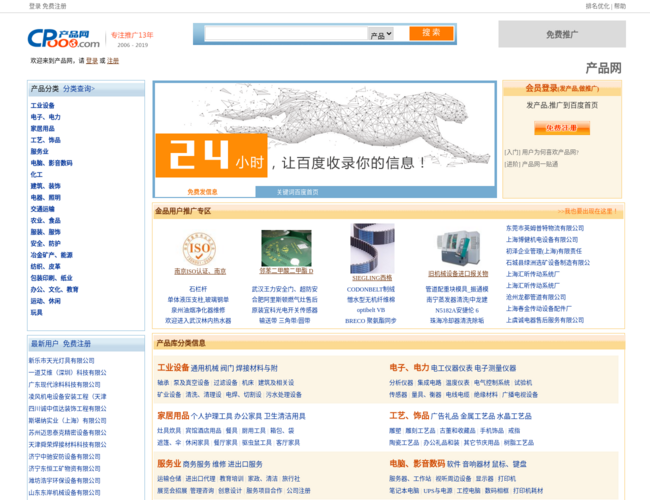
Task: Open the 产品 search type dropdown
Action: (x=381, y=34)
